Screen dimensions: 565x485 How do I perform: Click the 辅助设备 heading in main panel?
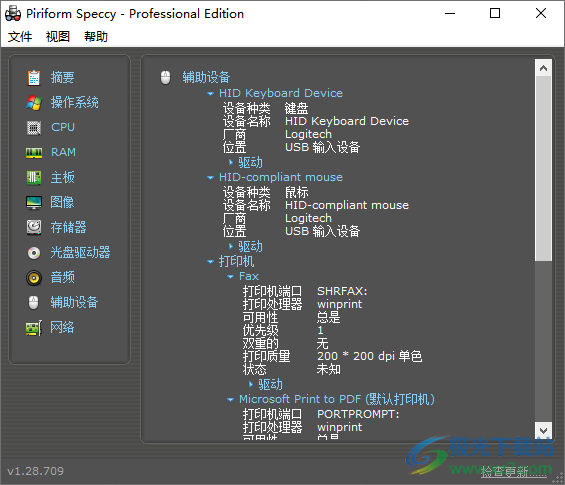(x=206, y=77)
